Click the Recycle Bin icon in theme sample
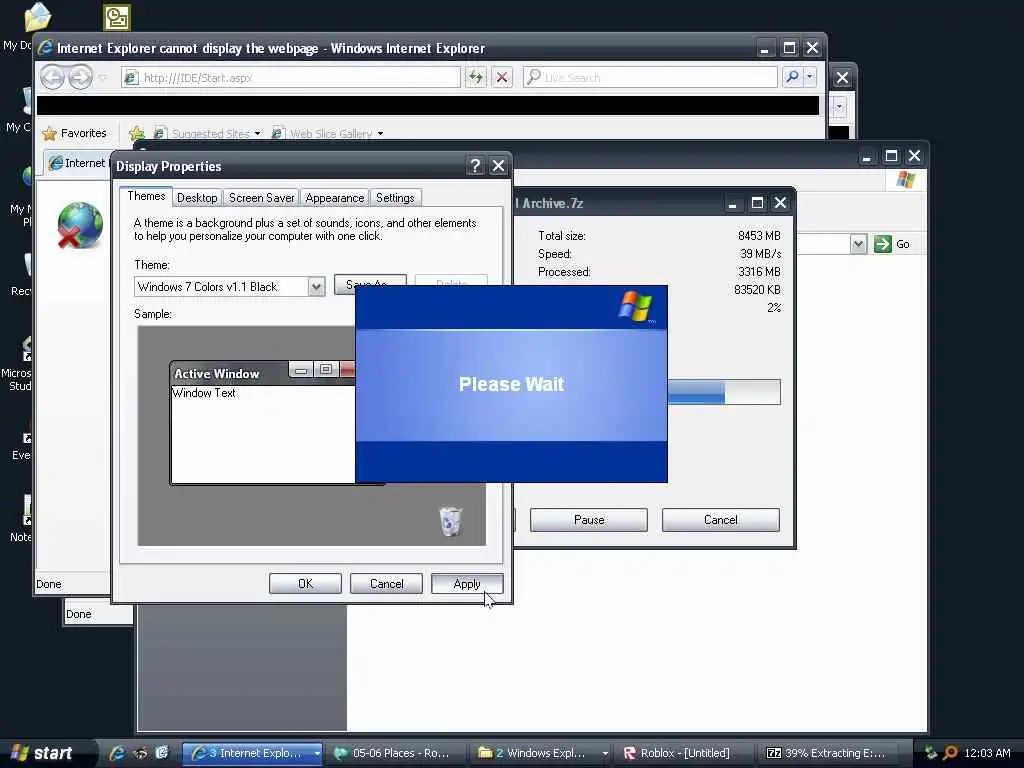1024x768 pixels. [451, 521]
